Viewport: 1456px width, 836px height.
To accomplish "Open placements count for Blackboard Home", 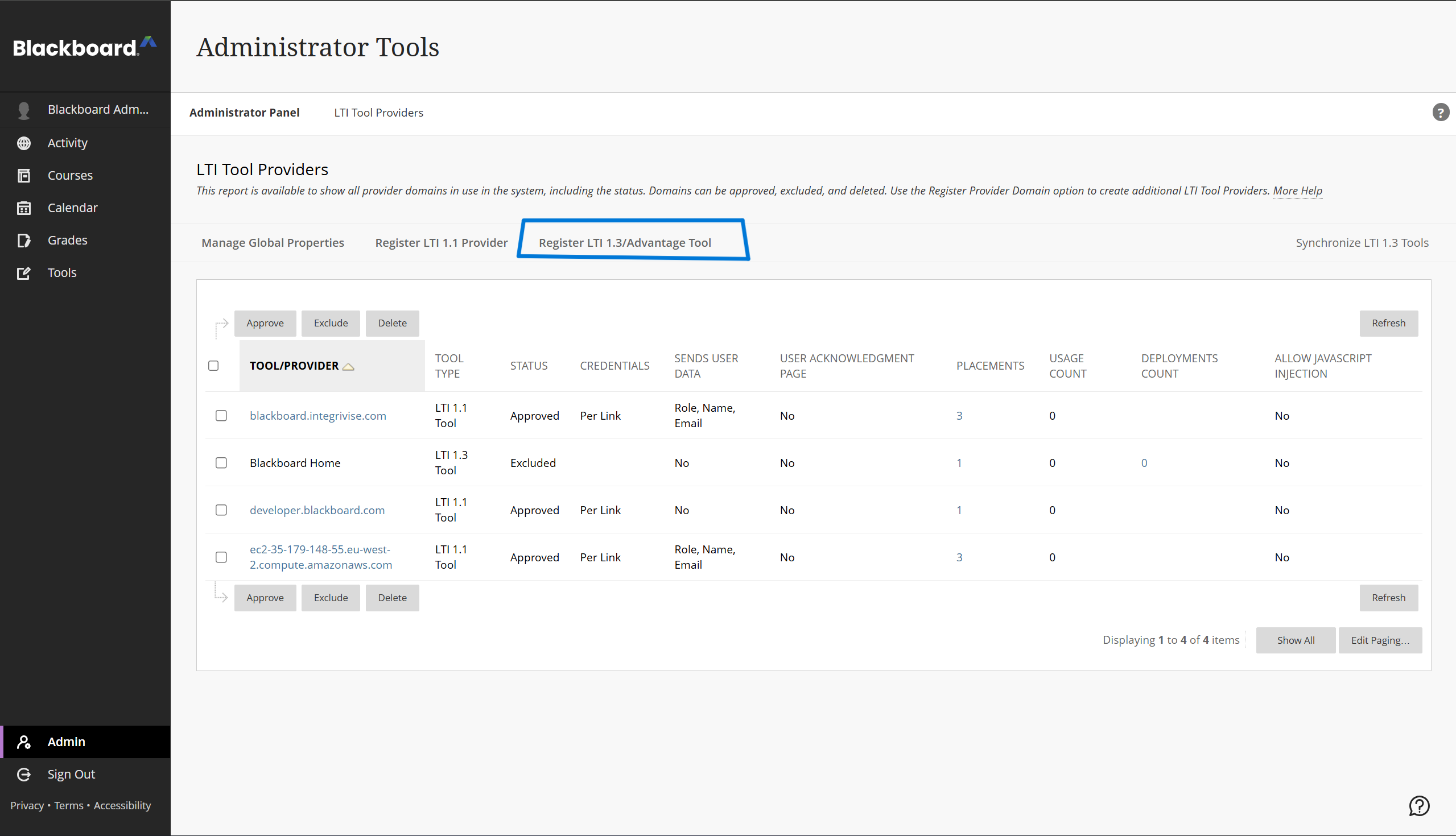I will pos(959,463).
